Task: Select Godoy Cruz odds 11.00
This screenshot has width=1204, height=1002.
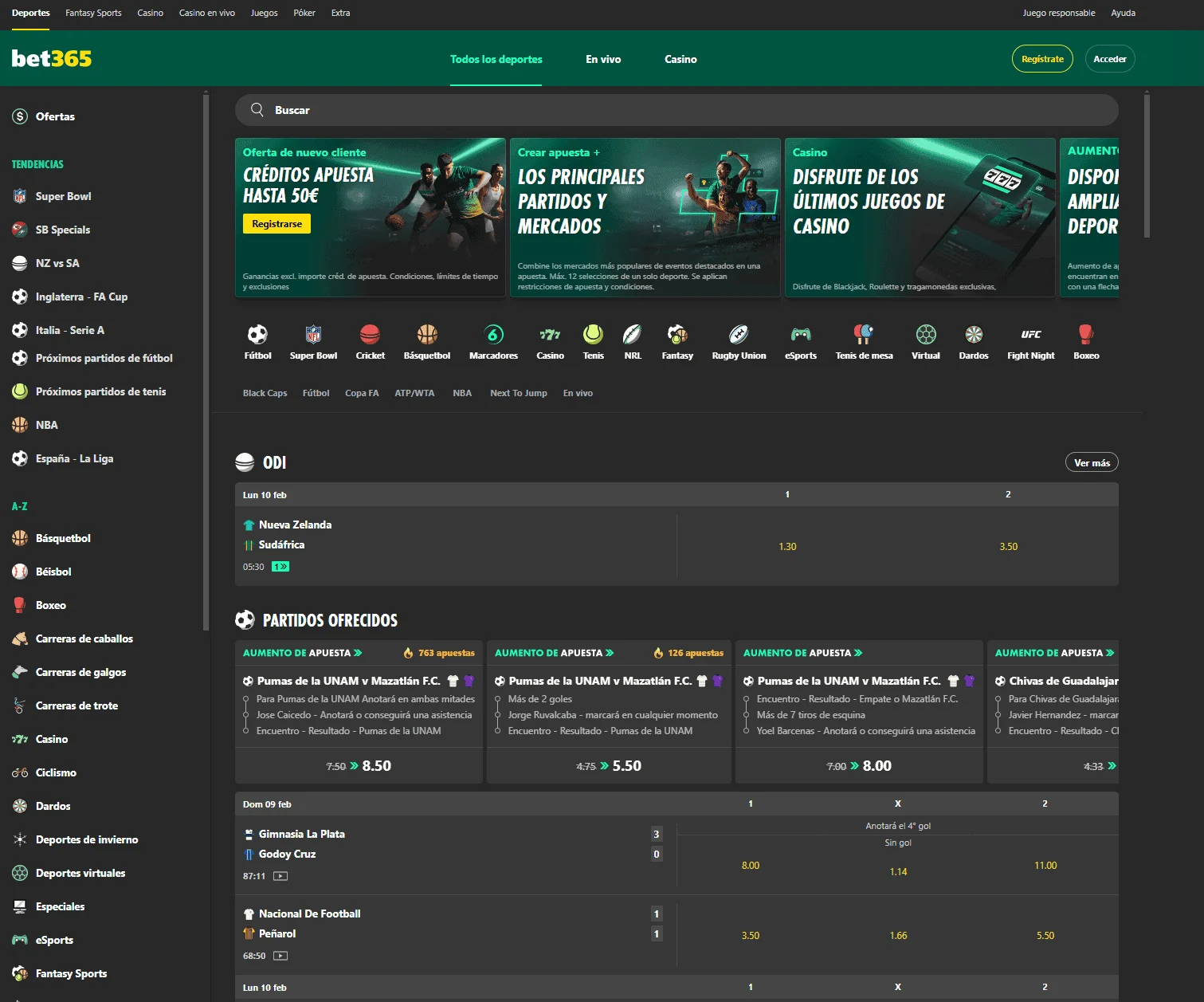Action: 1045,866
